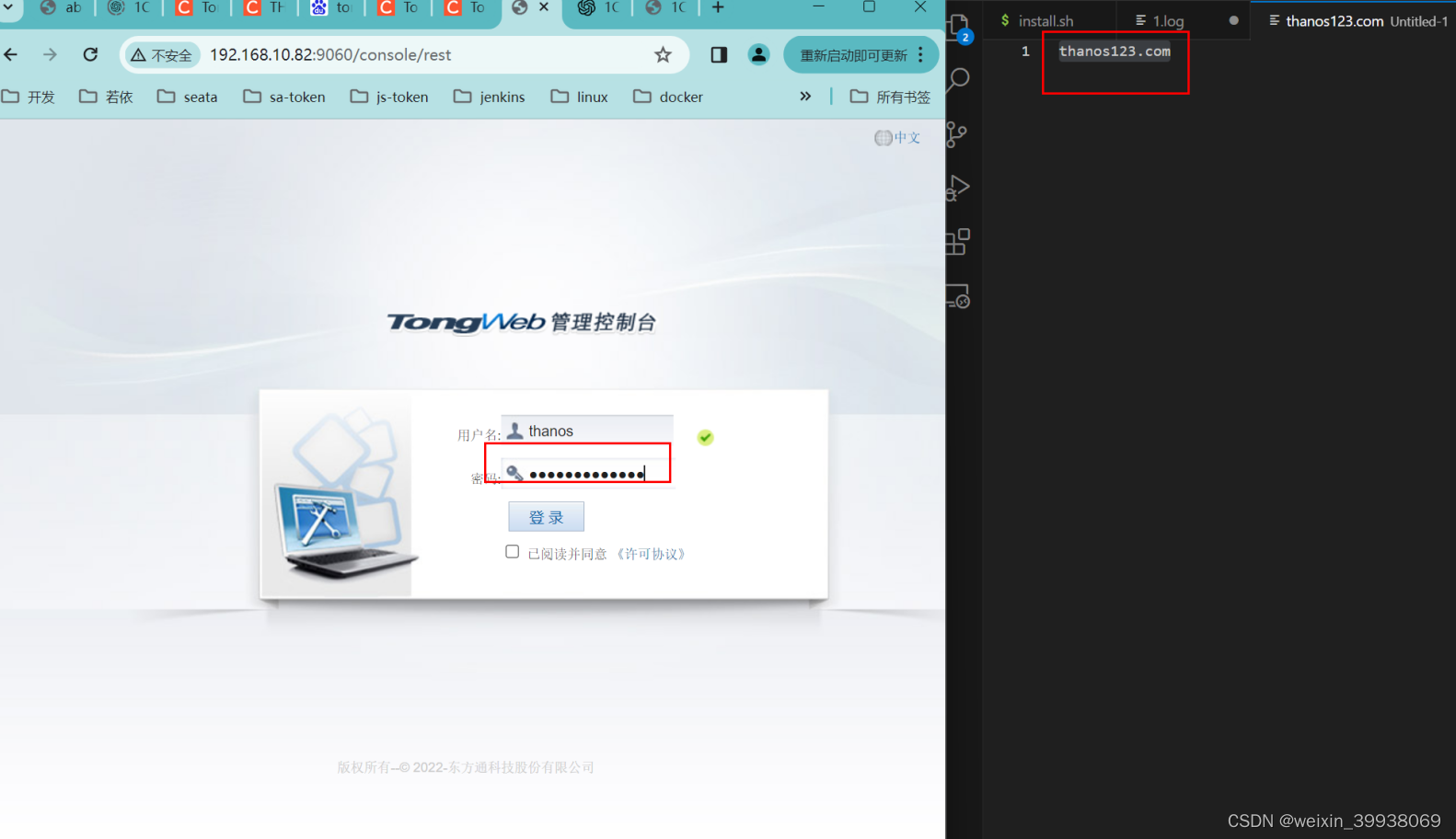
Task: Click line number 1 in VS Code
Action: click(1025, 52)
